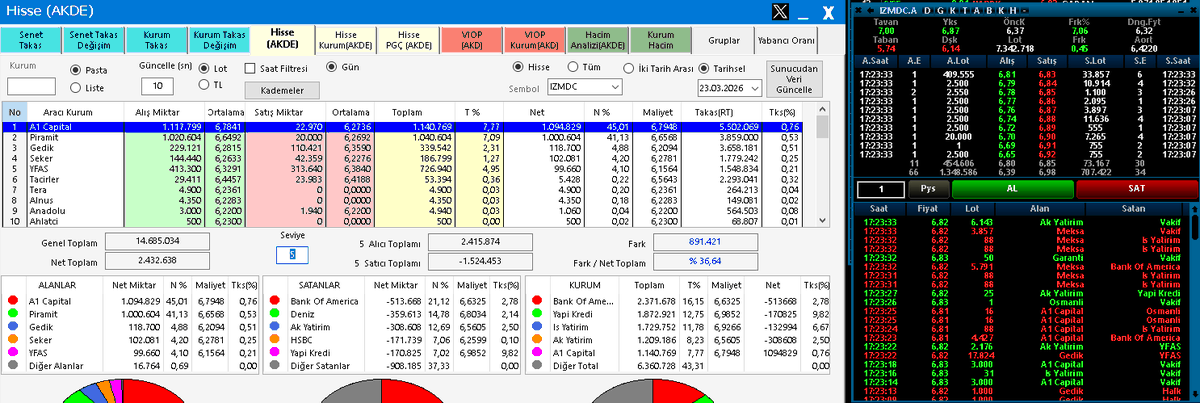Screen dimensions: 1200x403
Task: Click the red A1 Capital swatch in ALANLAR
Action: click(13, 299)
